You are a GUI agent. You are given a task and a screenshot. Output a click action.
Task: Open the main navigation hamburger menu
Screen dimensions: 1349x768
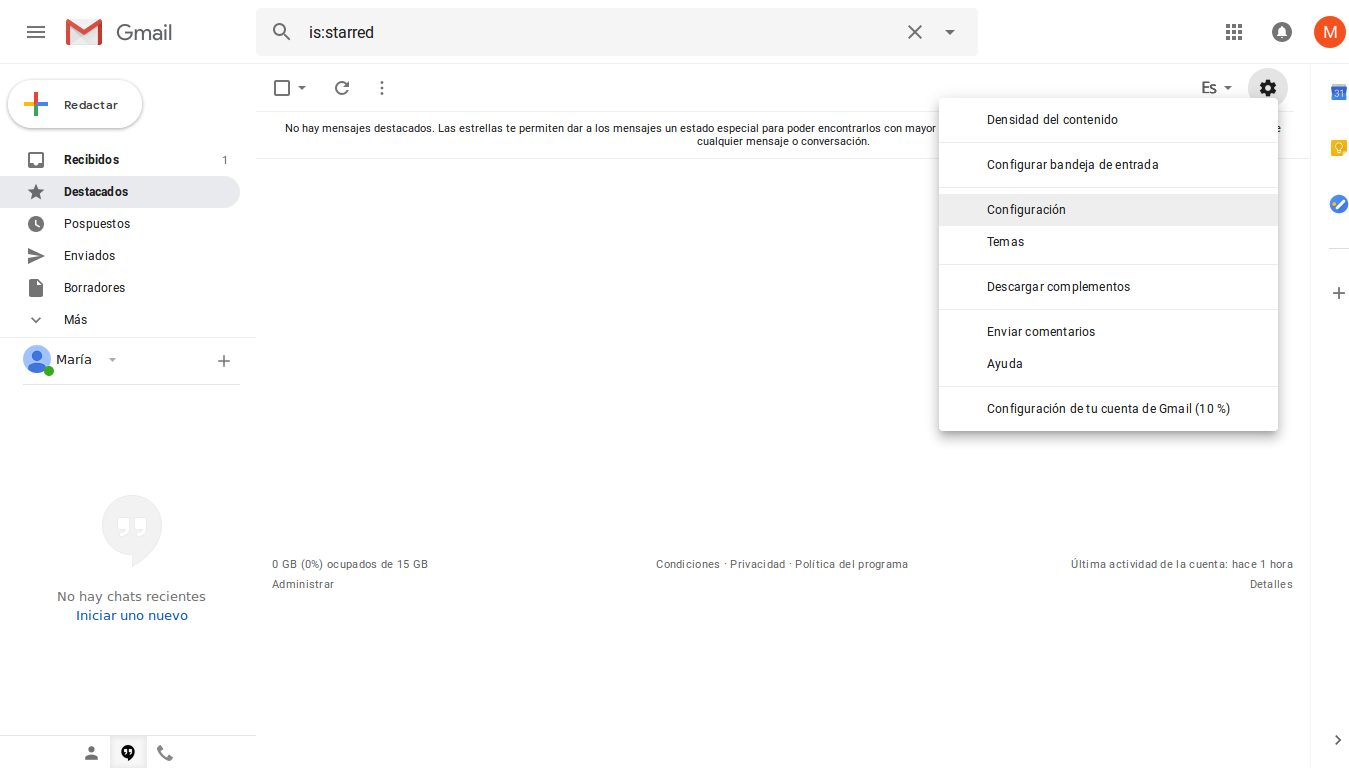point(35,31)
